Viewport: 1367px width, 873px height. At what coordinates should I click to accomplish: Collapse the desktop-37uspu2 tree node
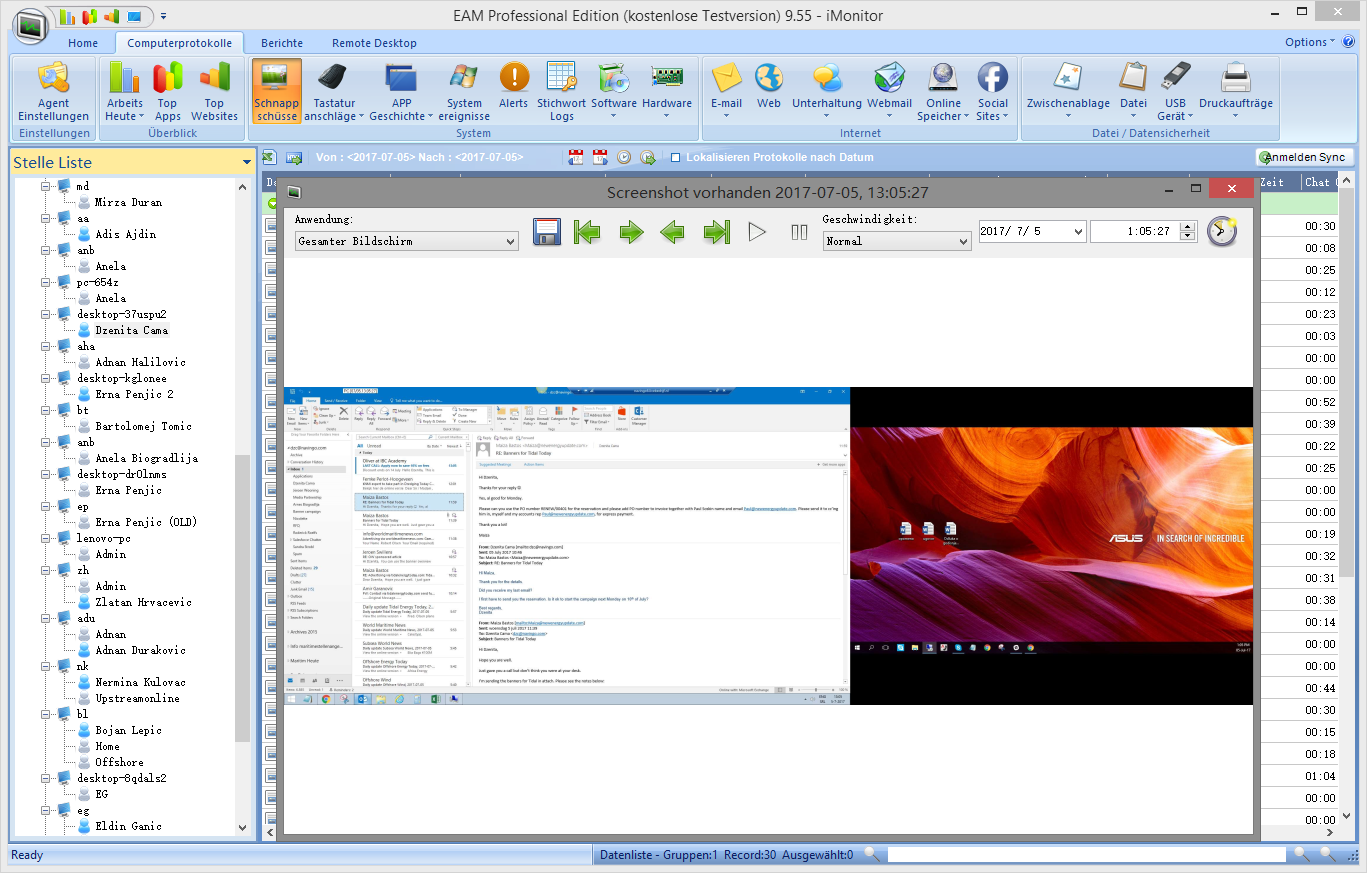coord(45,314)
